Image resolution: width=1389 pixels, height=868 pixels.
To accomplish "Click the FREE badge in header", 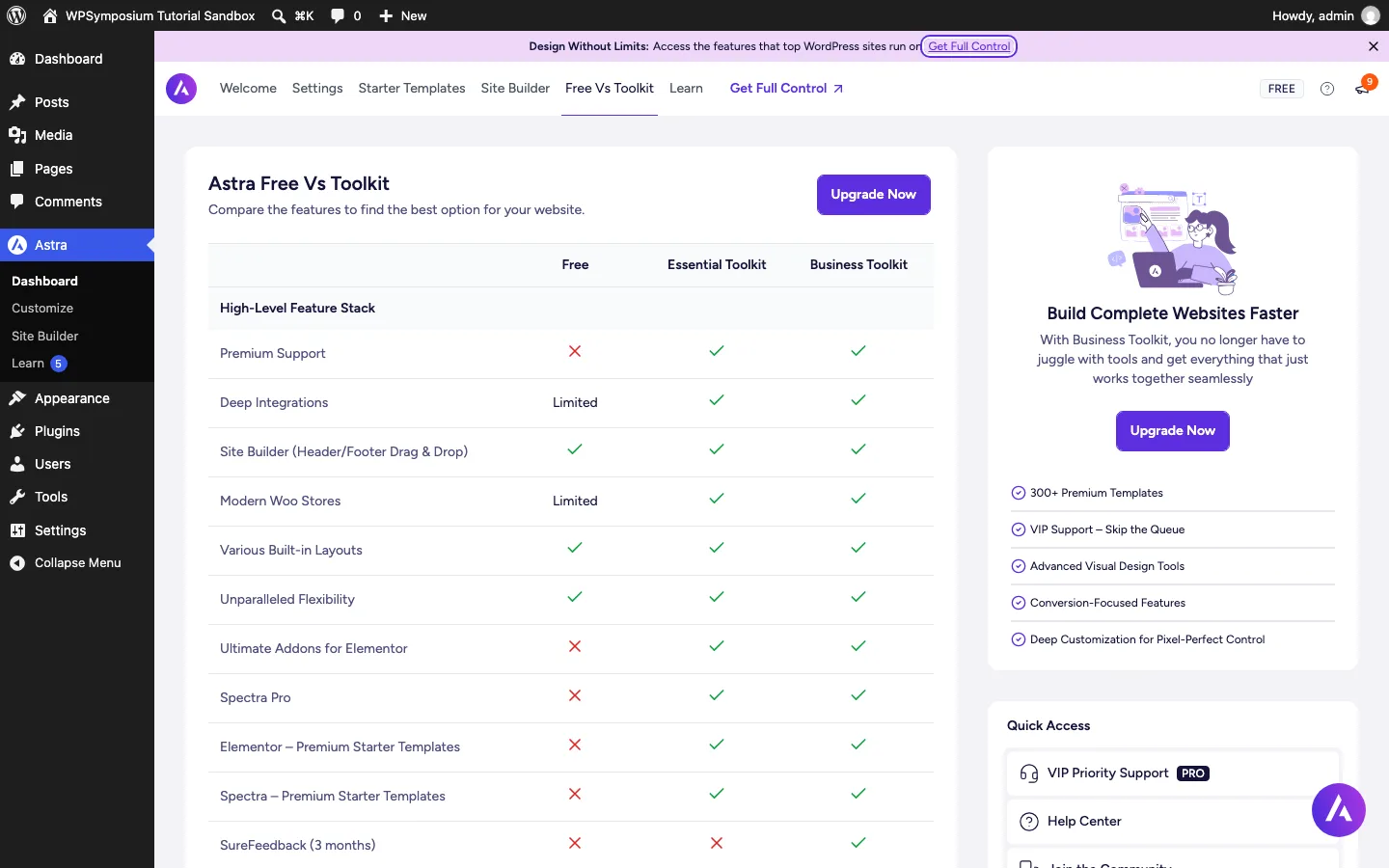I will [1282, 89].
